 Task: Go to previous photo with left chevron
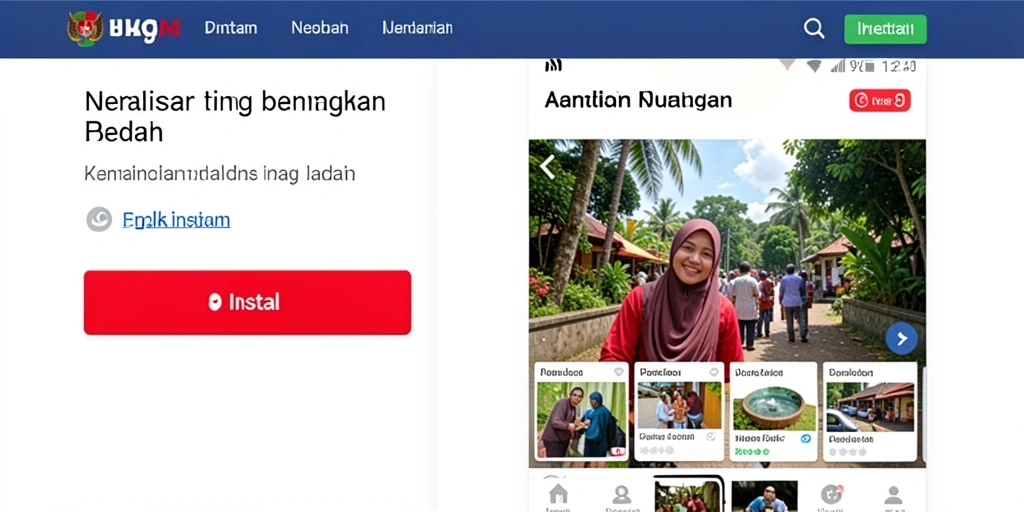547,167
